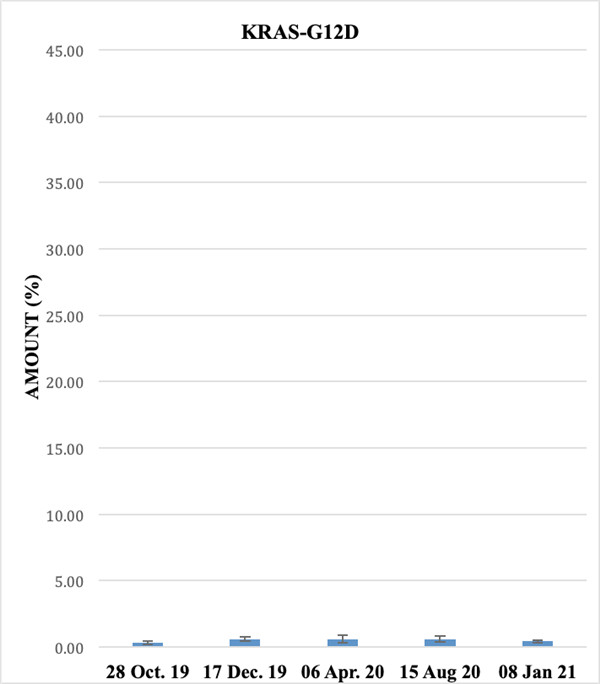This screenshot has width=600, height=684.
Task: Select the blue bar for 15 Aug 20
Action: [x=440, y=643]
